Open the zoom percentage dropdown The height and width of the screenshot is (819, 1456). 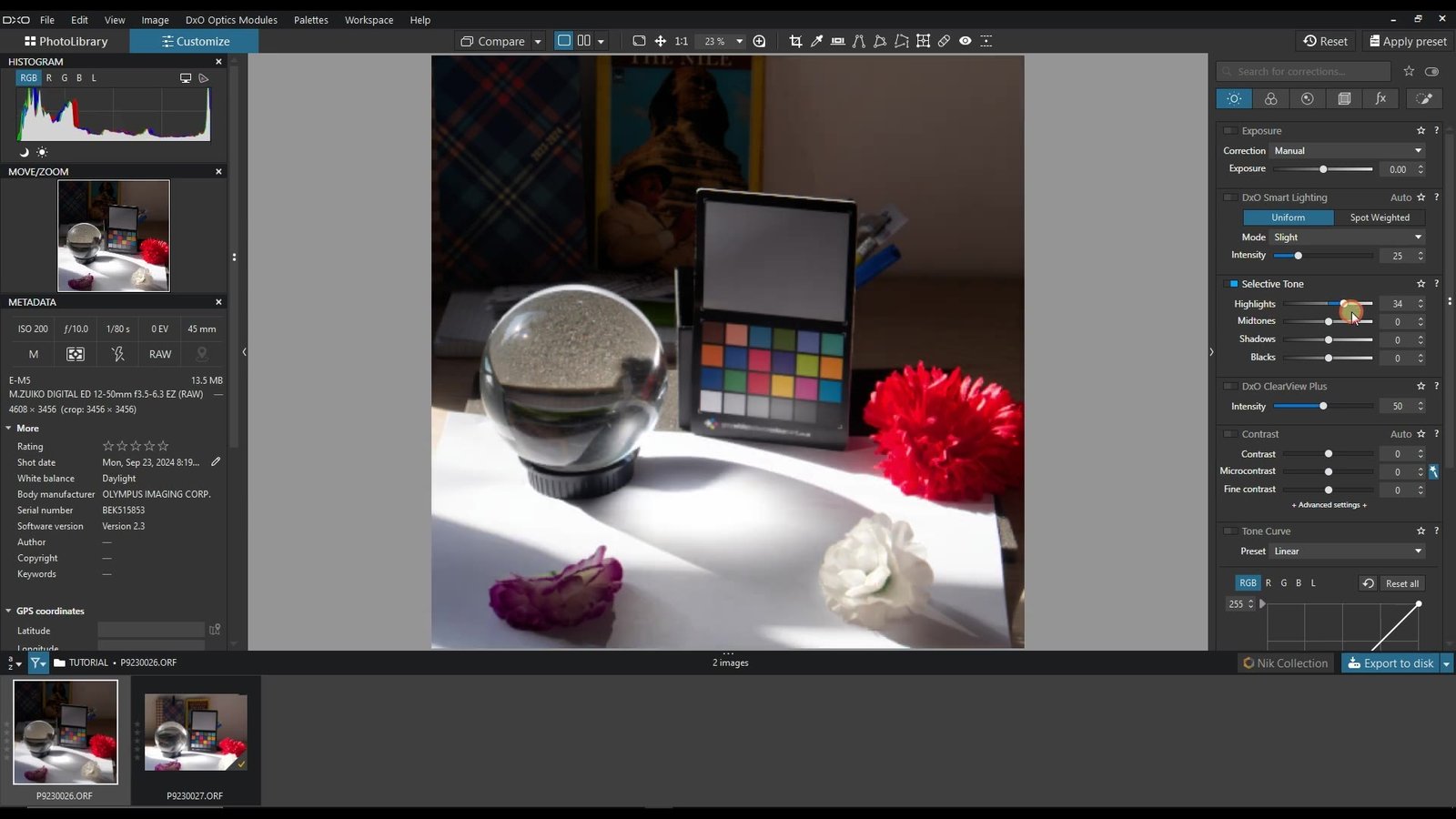739,41
